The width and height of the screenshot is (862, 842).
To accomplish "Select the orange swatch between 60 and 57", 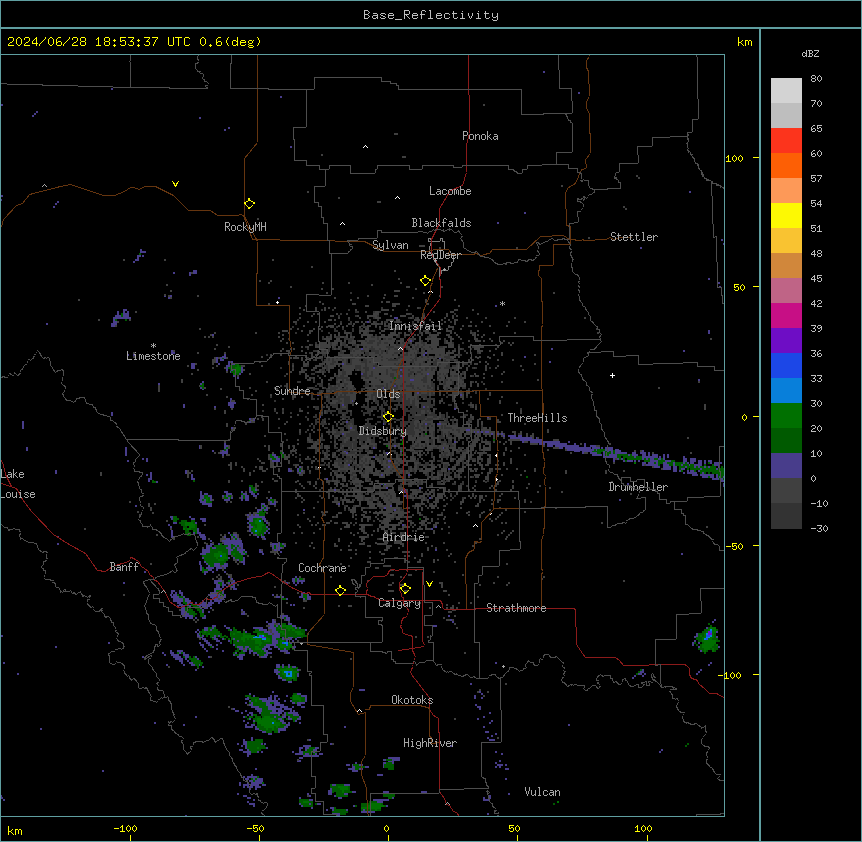I will pyautogui.click(x=786, y=165).
